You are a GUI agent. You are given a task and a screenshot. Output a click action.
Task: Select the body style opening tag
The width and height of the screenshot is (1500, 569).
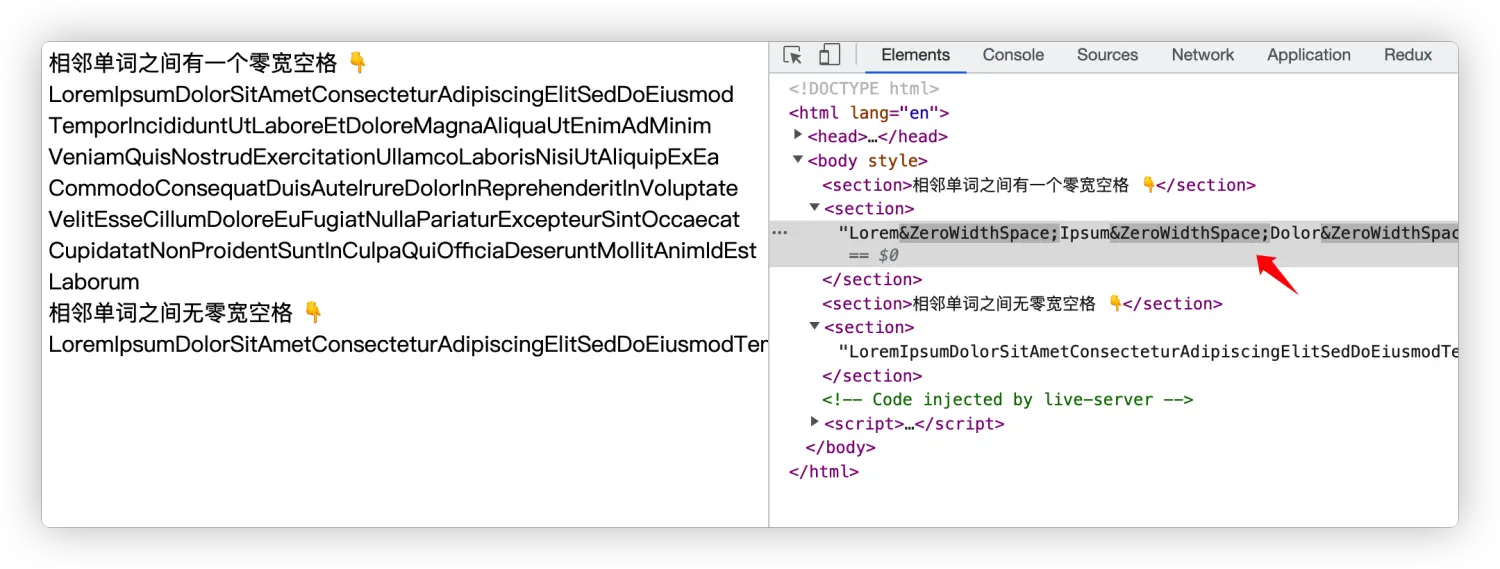pos(867,161)
